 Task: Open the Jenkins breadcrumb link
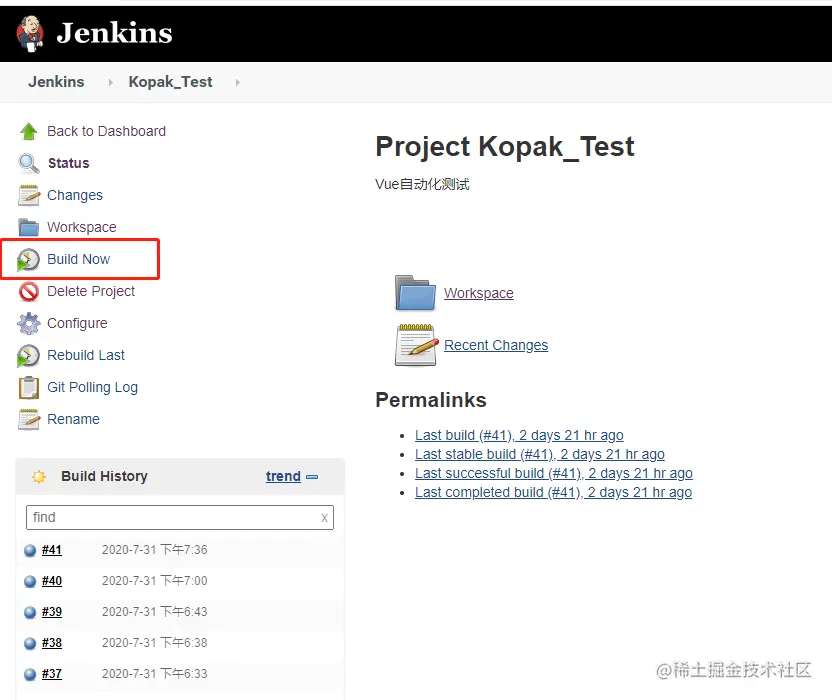(x=56, y=82)
